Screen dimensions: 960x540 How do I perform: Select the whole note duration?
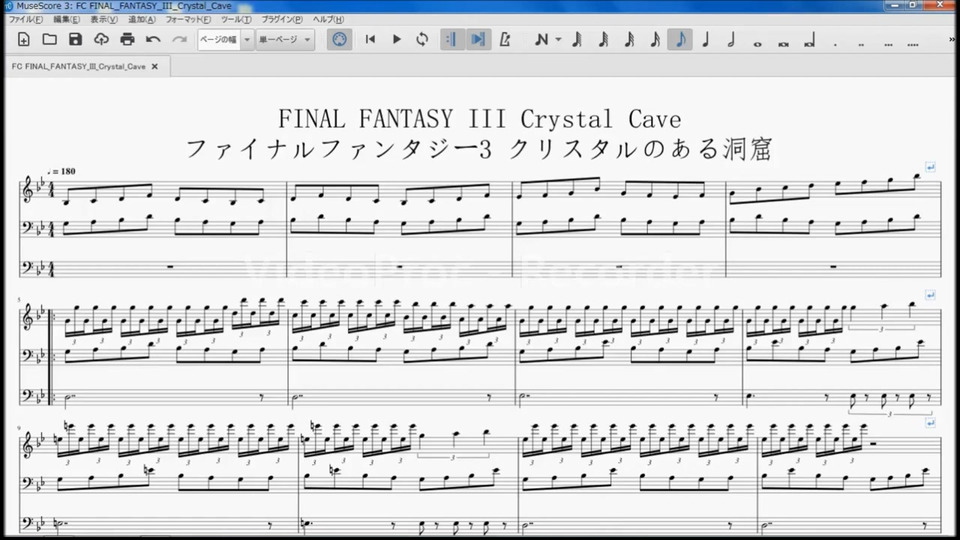pos(757,43)
